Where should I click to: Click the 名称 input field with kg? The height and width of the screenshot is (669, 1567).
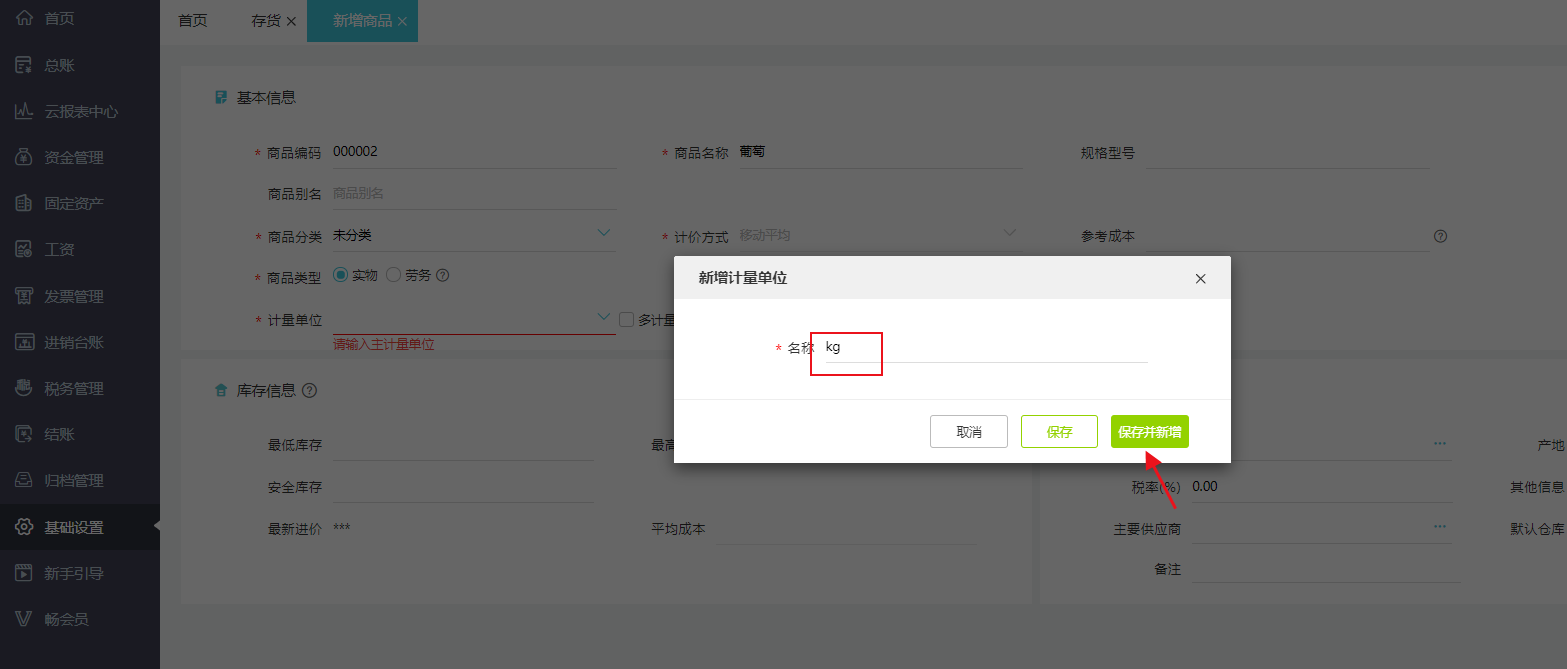[x=984, y=347]
